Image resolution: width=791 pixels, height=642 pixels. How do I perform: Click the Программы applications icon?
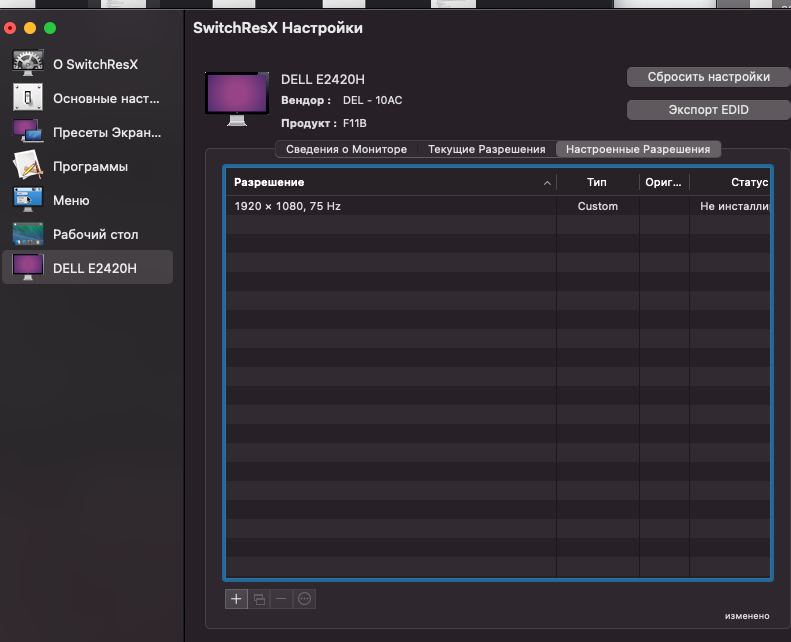click(x=28, y=165)
